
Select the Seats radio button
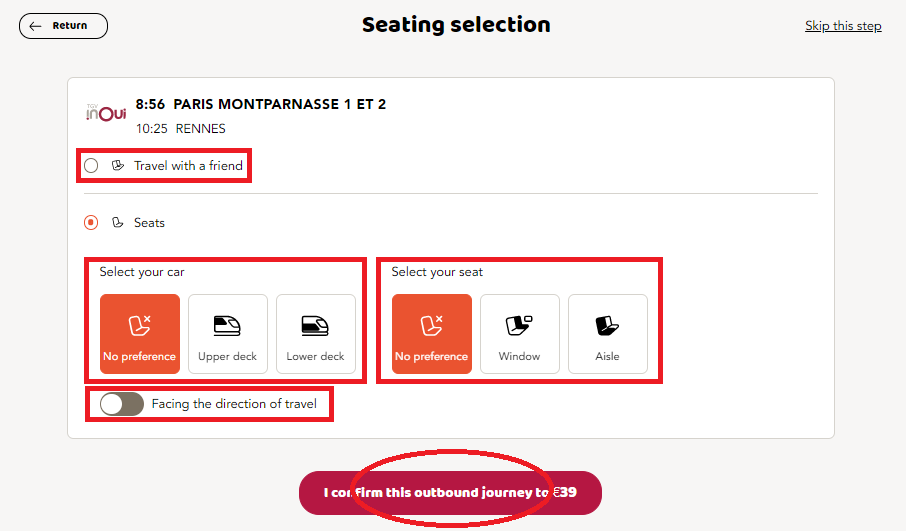(91, 222)
